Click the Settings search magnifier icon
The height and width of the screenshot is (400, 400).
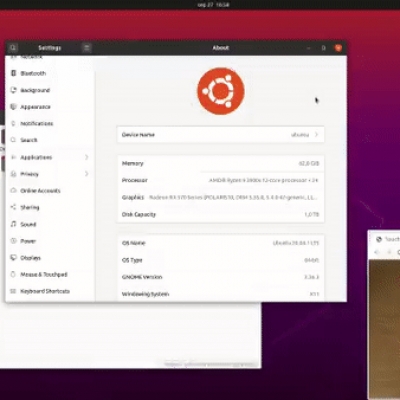click(x=13, y=48)
